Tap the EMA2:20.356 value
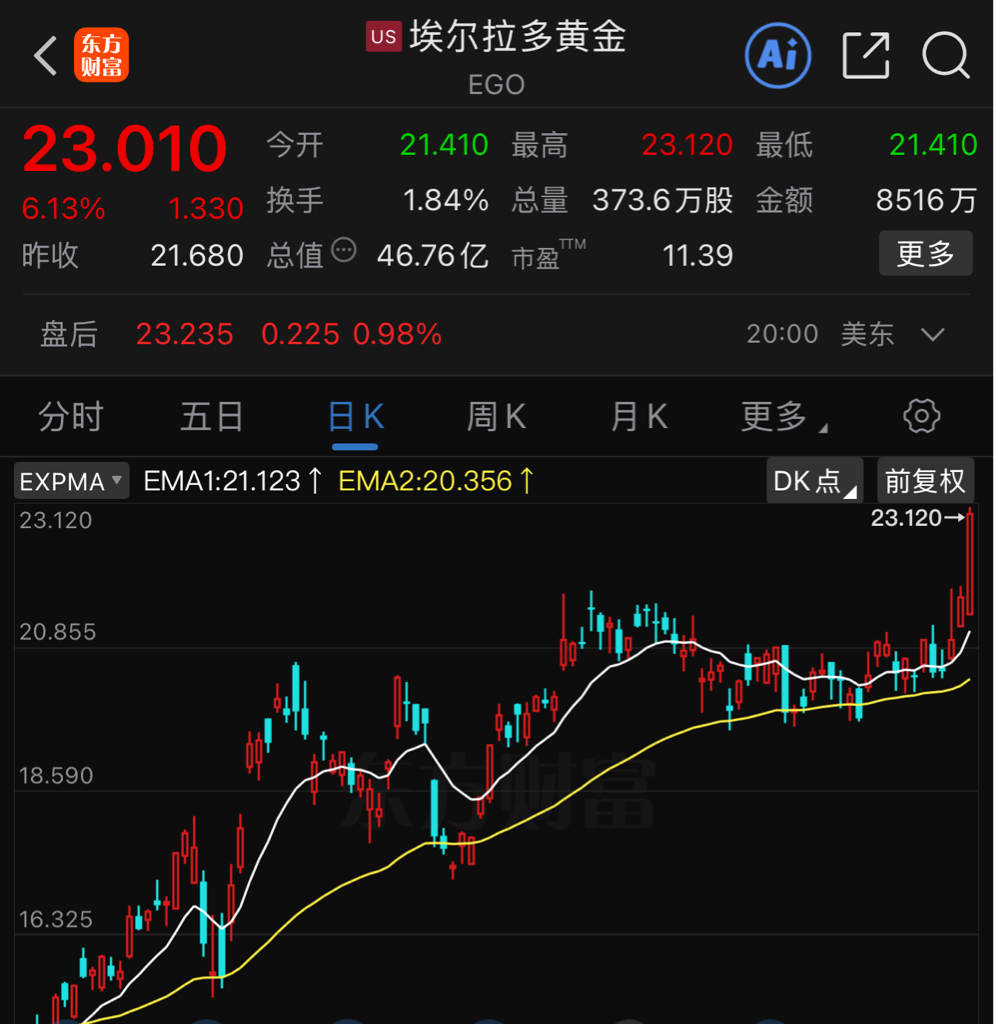This screenshot has height=1024, width=994. 436,481
